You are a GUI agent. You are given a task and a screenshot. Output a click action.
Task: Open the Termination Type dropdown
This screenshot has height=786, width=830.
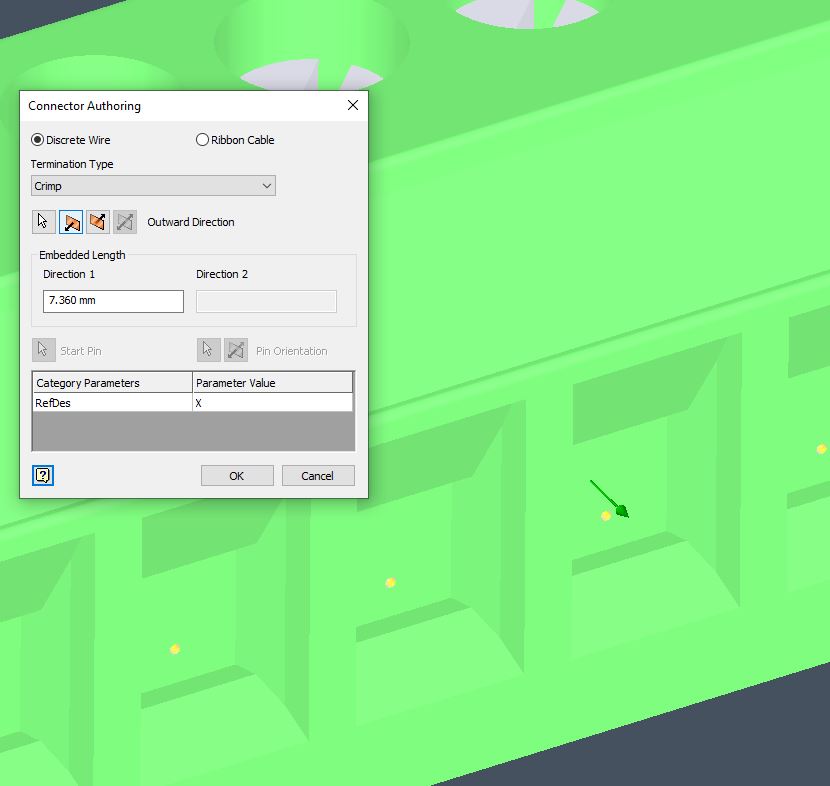pos(266,186)
